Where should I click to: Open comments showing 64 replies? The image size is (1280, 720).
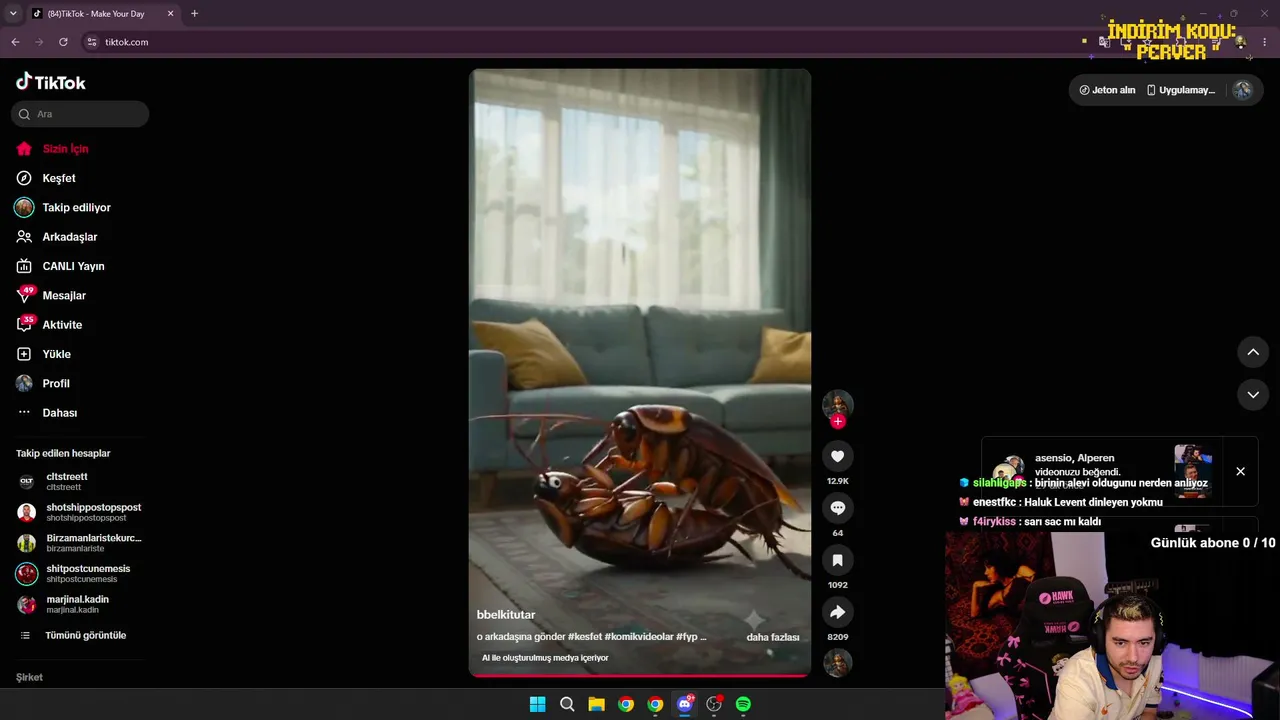click(837, 508)
